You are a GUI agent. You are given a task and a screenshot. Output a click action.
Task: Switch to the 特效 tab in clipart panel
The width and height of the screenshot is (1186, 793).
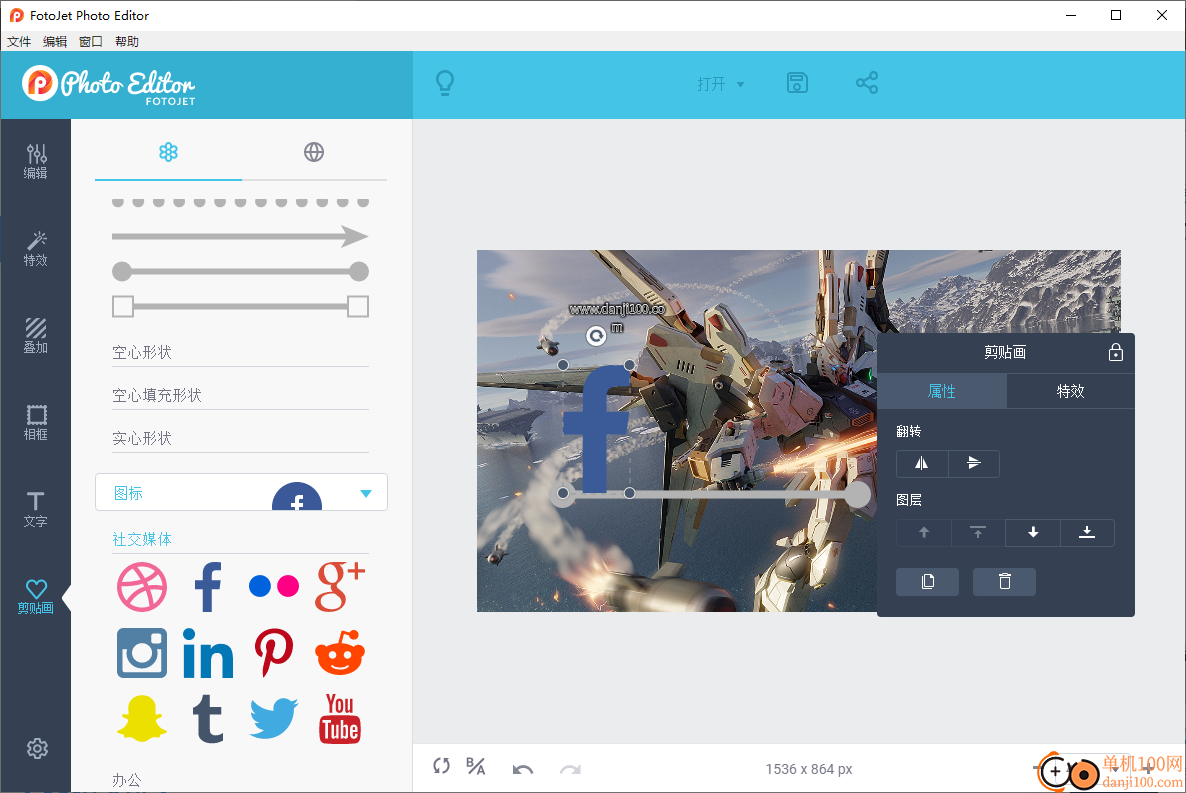[1070, 391]
